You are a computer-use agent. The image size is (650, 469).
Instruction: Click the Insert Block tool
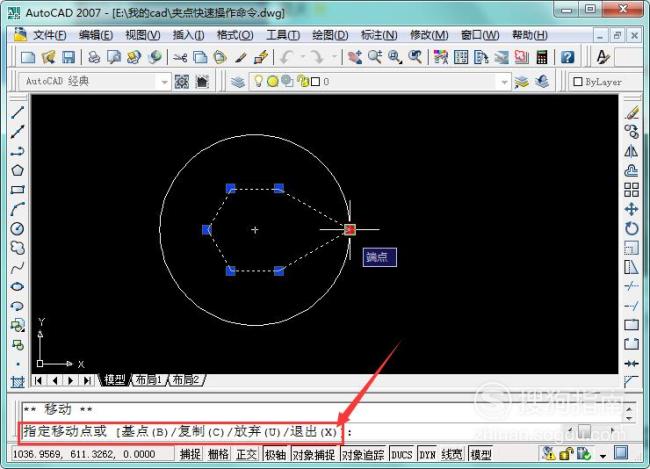coord(17,326)
